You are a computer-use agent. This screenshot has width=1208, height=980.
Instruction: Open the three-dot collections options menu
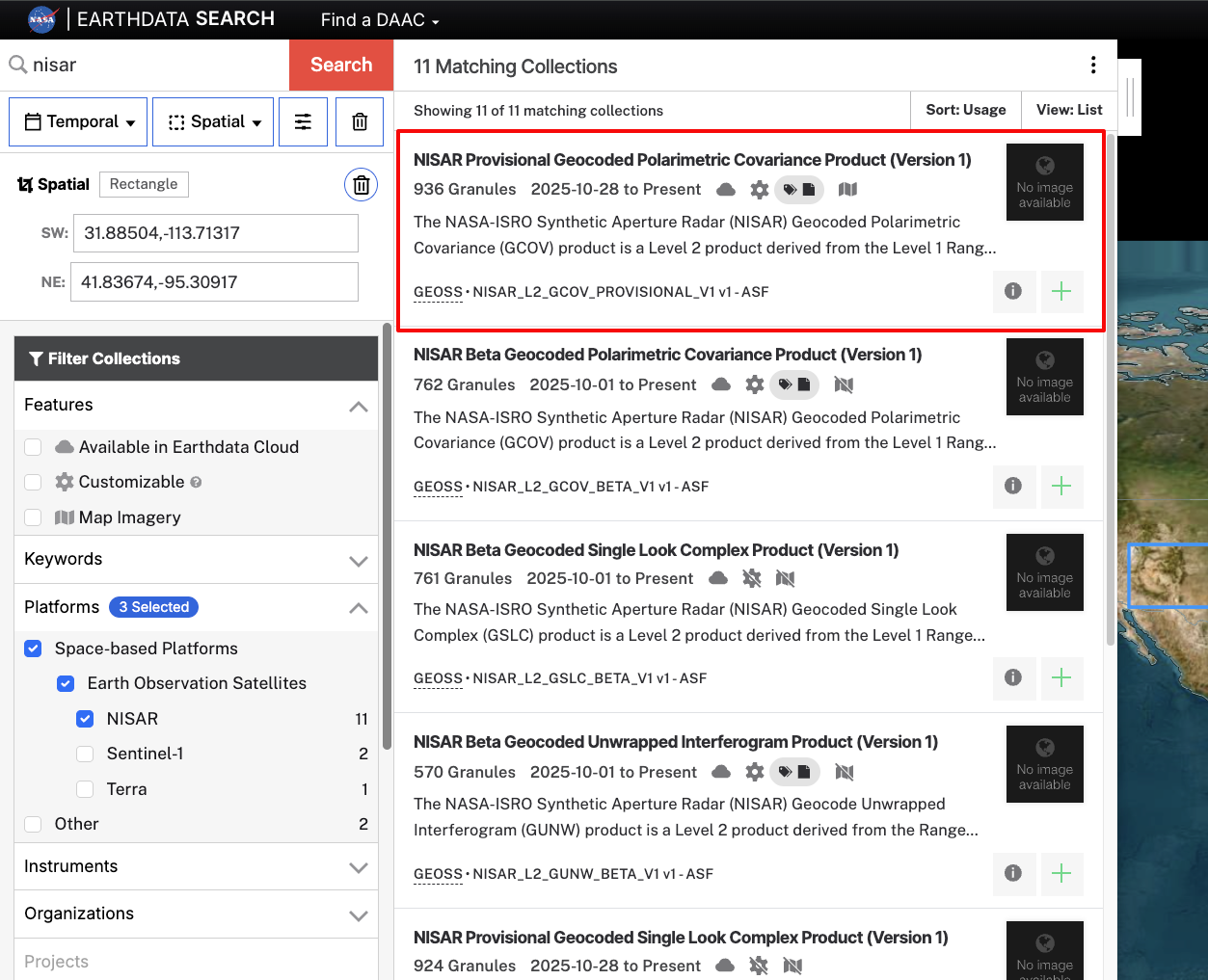pos(1093,65)
